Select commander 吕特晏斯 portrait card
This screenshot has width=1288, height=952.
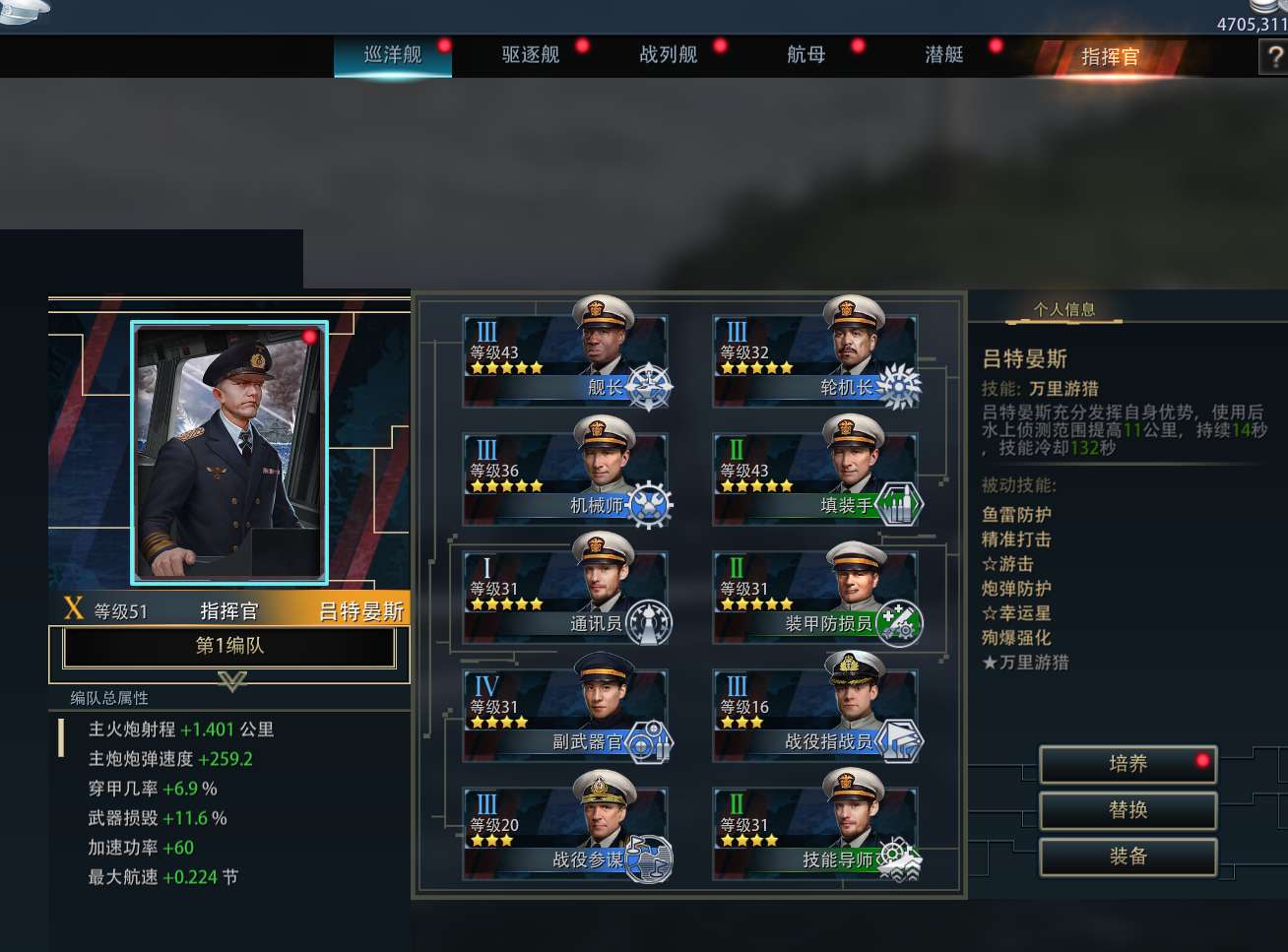pyautogui.click(x=229, y=453)
